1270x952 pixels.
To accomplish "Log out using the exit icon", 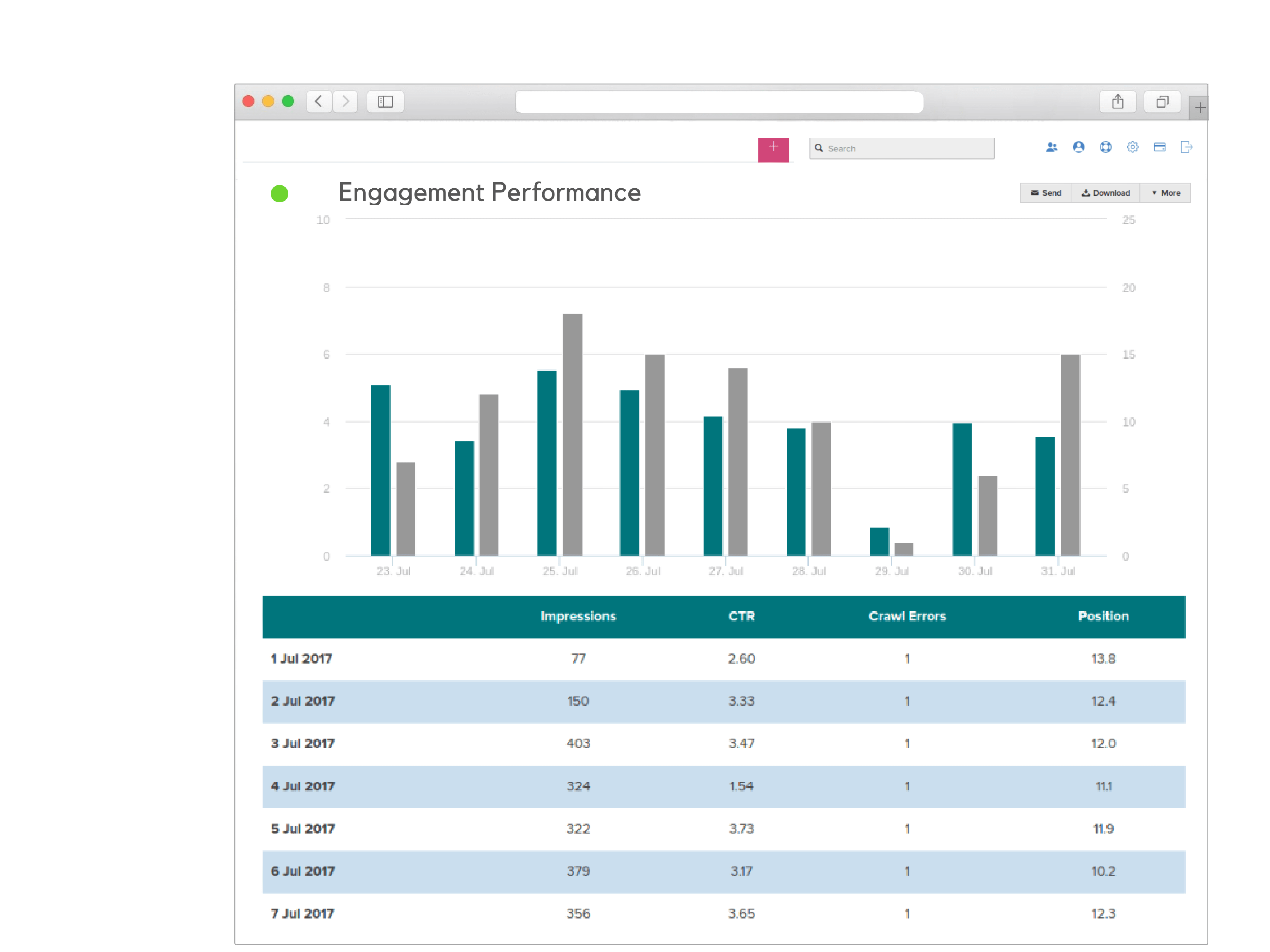I will pos(1186,147).
